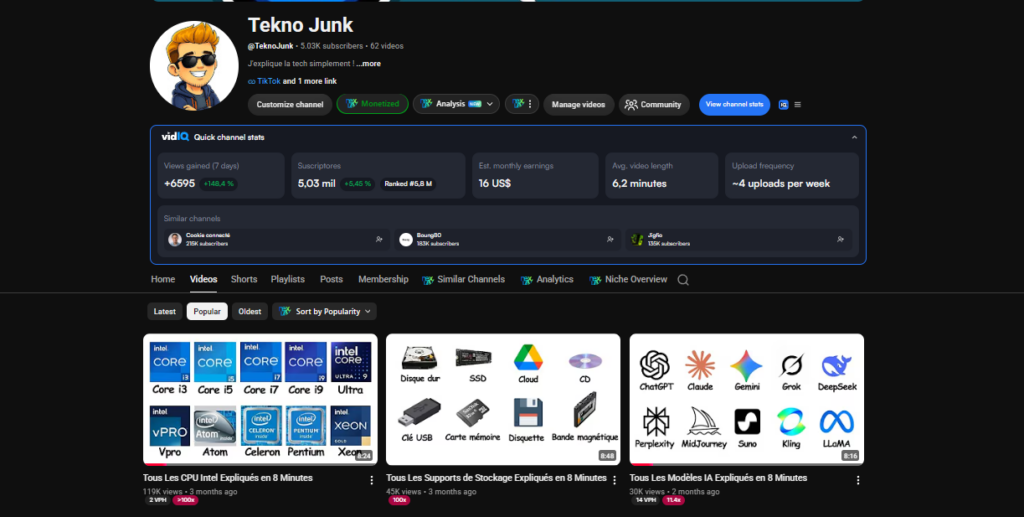This screenshot has width=1024, height=517.
Task: Select the Popular filter chip
Action: 207,311
